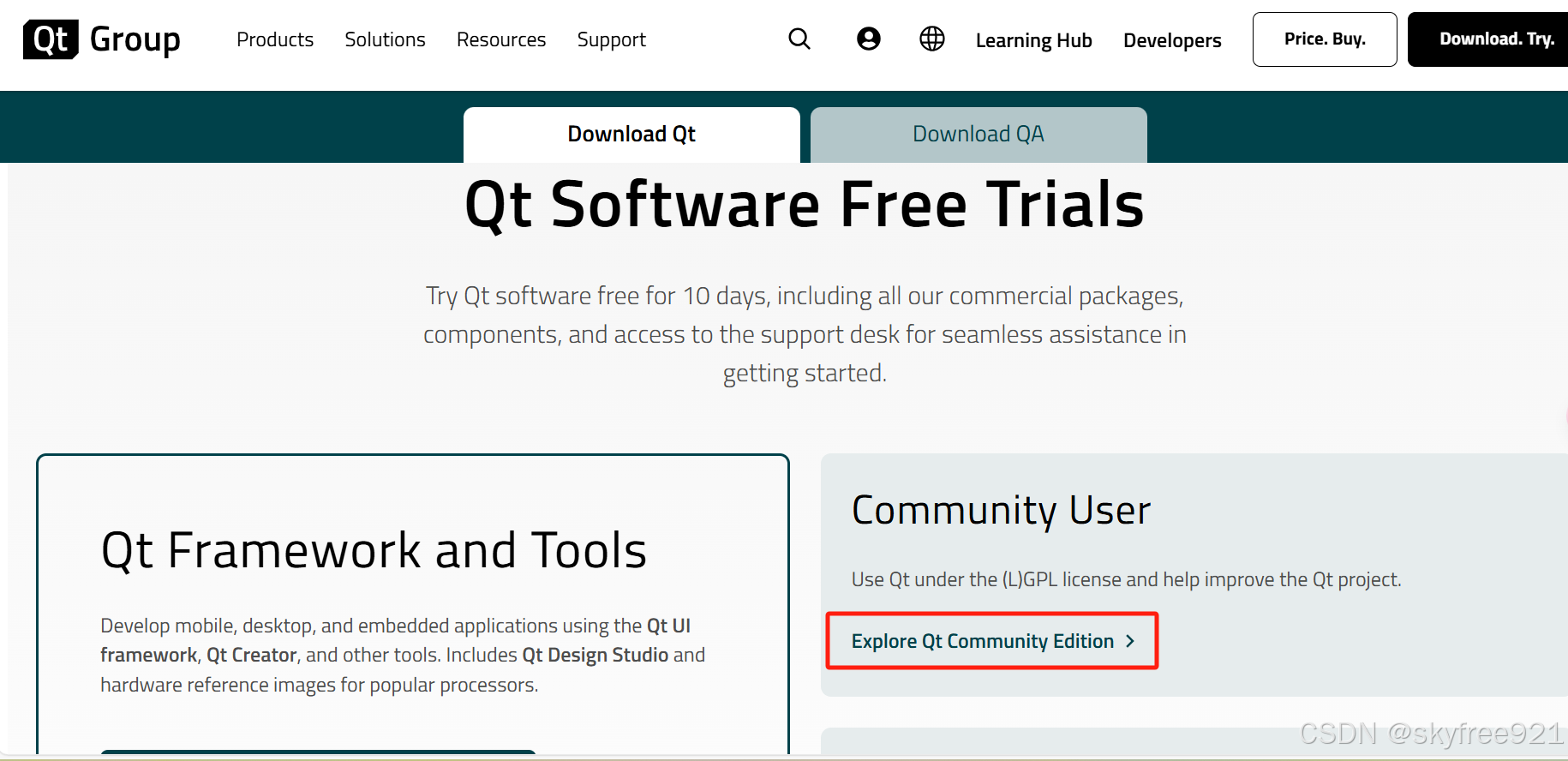Viewport: 1568px width, 761px height.
Task: Go to Learning Hub
Action: (1034, 40)
